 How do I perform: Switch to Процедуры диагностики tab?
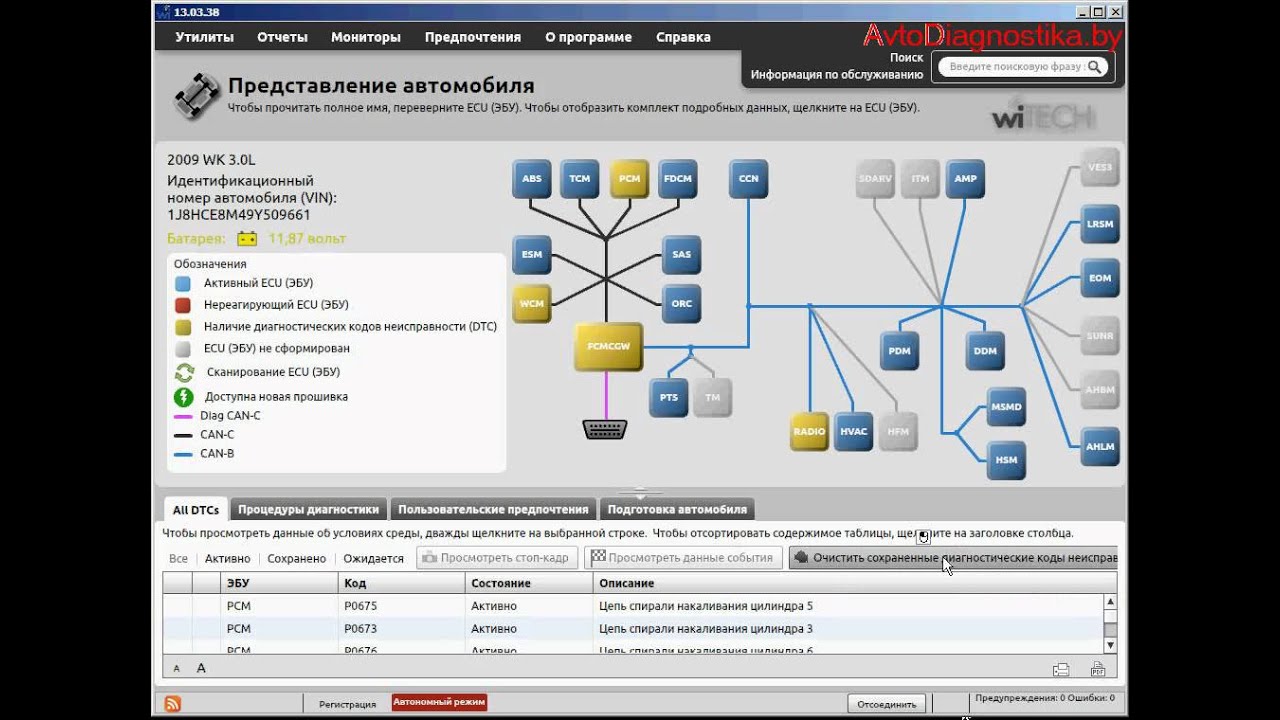pos(309,509)
